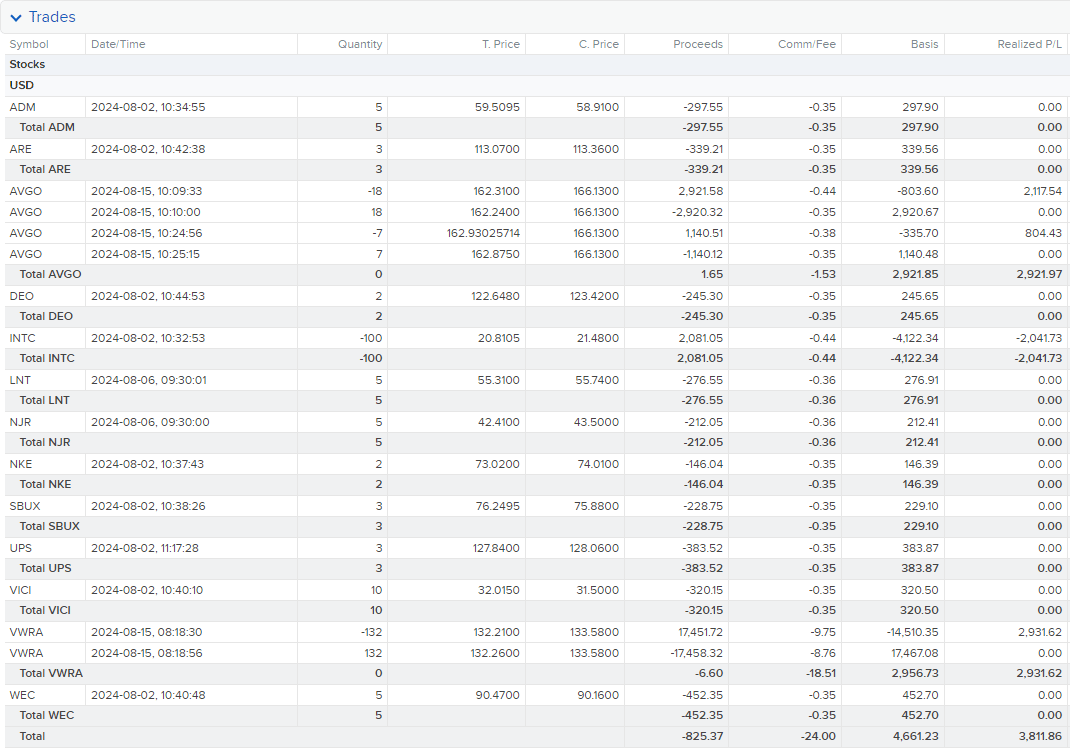The height and width of the screenshot is (749, 1070).
Task: Click the UPS symbol cell
Action: [21, 548]
